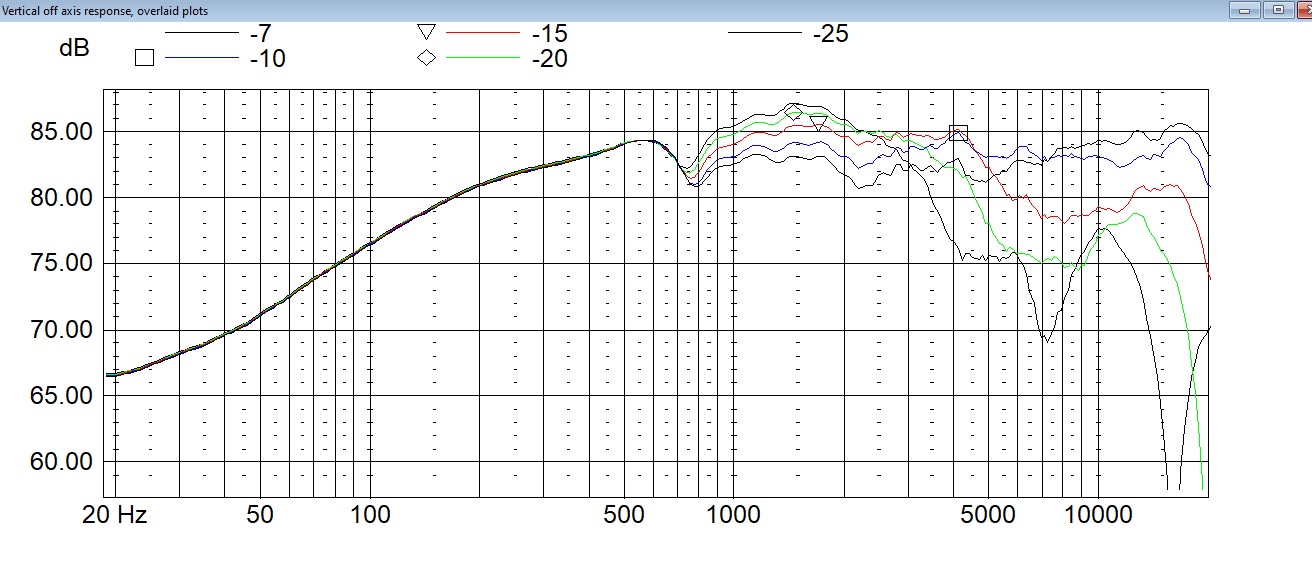
Task: Click the 5000 x-axis frequency label
Action: (x=988, y=515)
